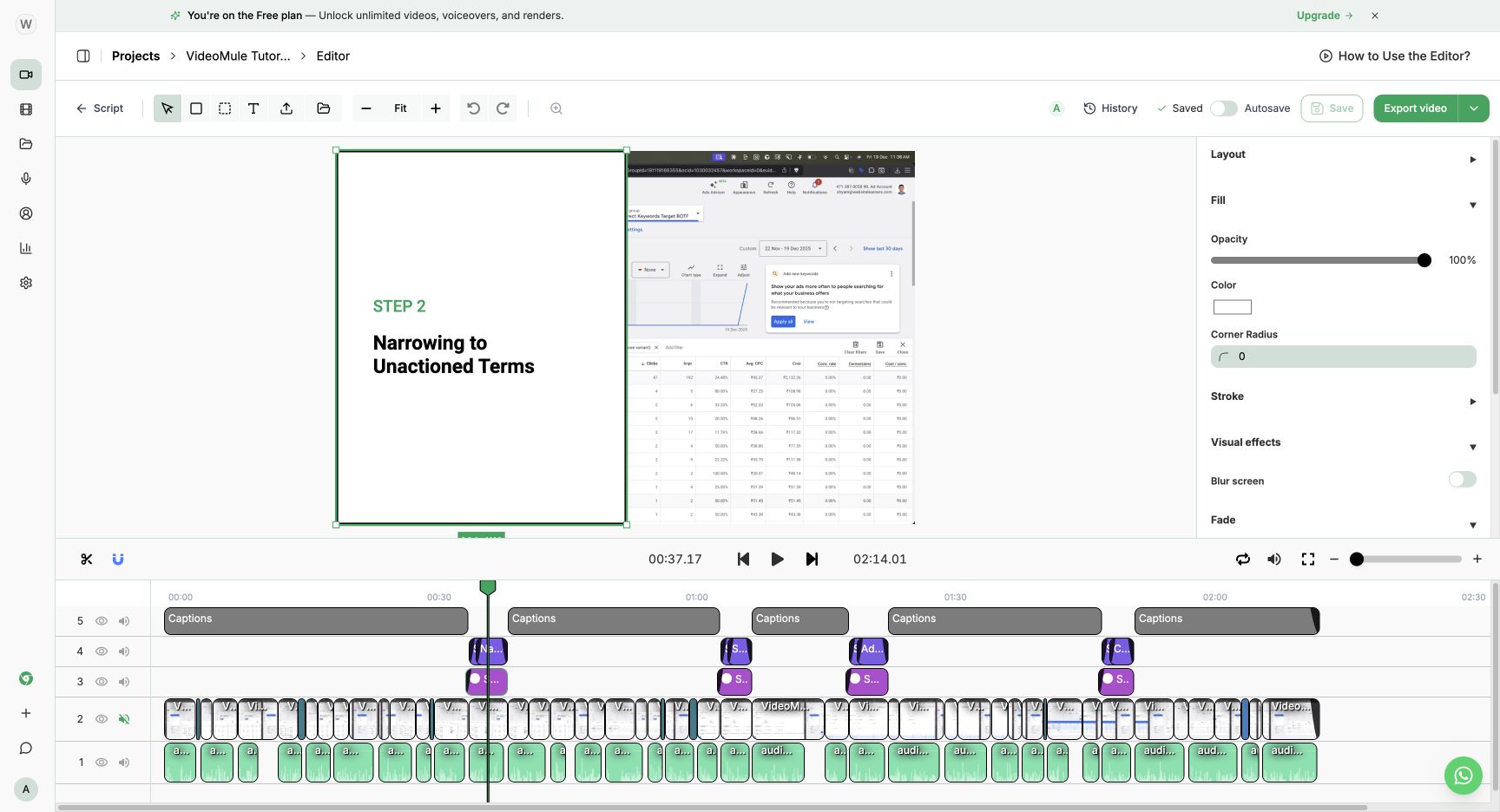Open the microphone voiceover sidebar icon

point(26,179)
